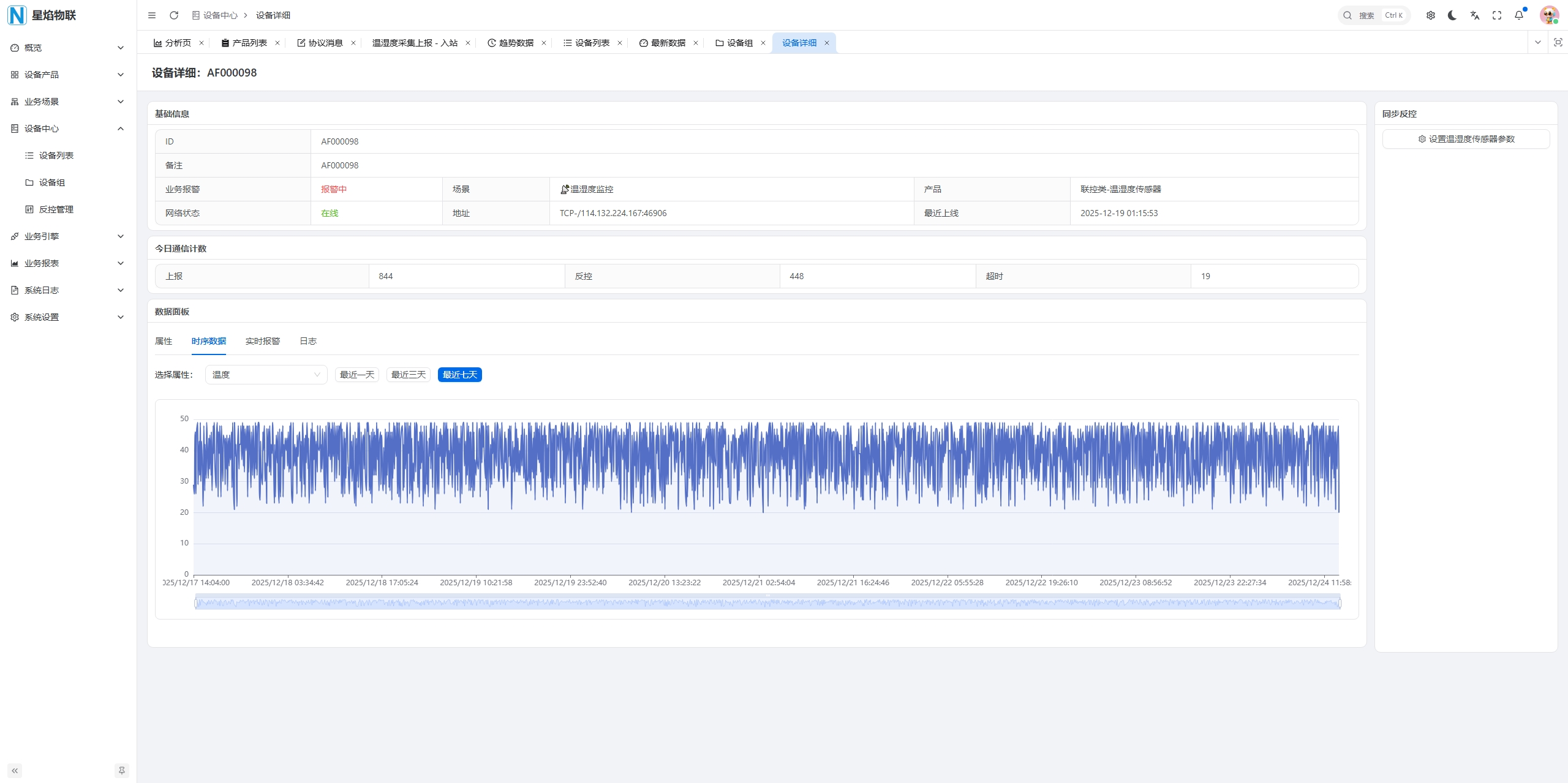Pin the sidebar with pin icon

pos(121,770)
